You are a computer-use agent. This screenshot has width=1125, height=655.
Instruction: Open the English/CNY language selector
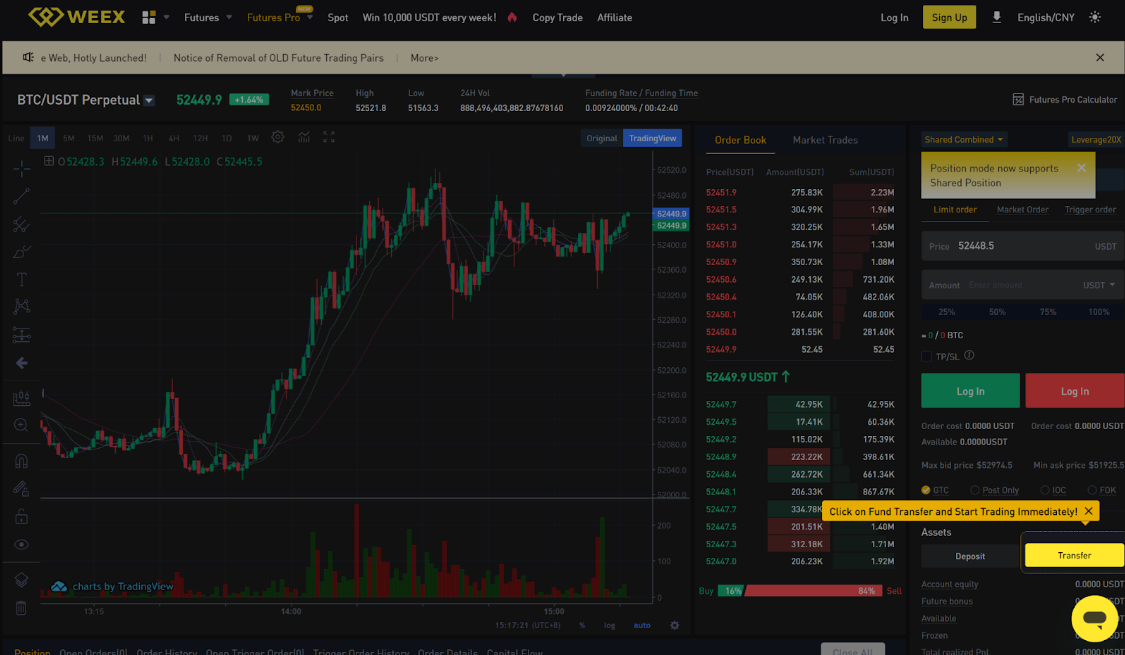1045,17
